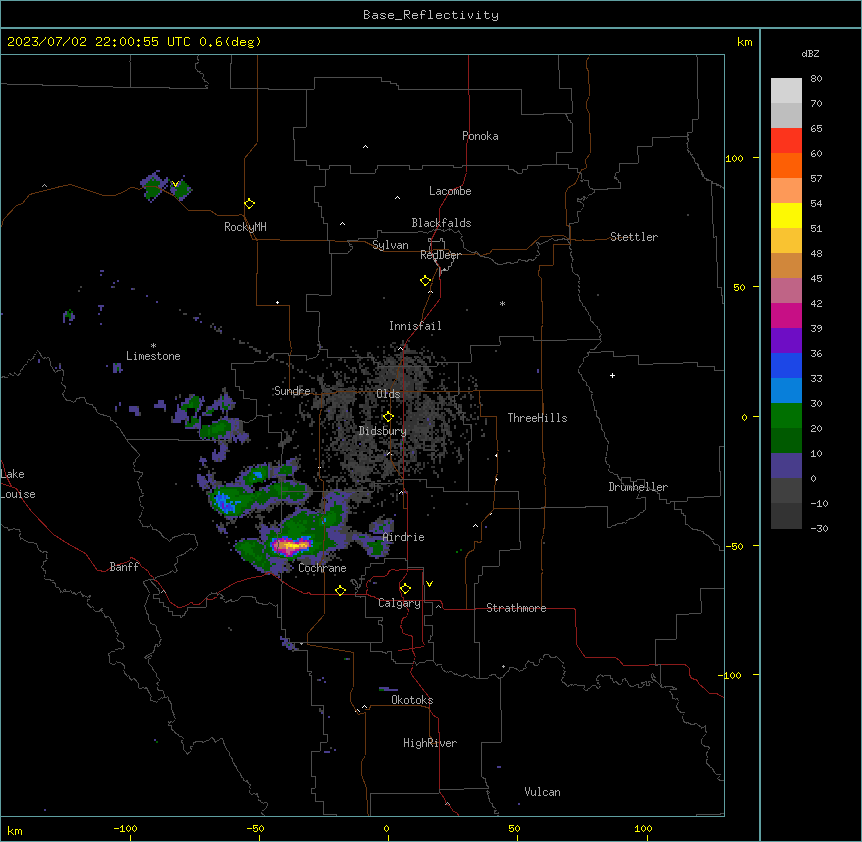Screen dimensions: 862x842
Task: Click the -50 tick on the vertical axis
Action: 735,546
